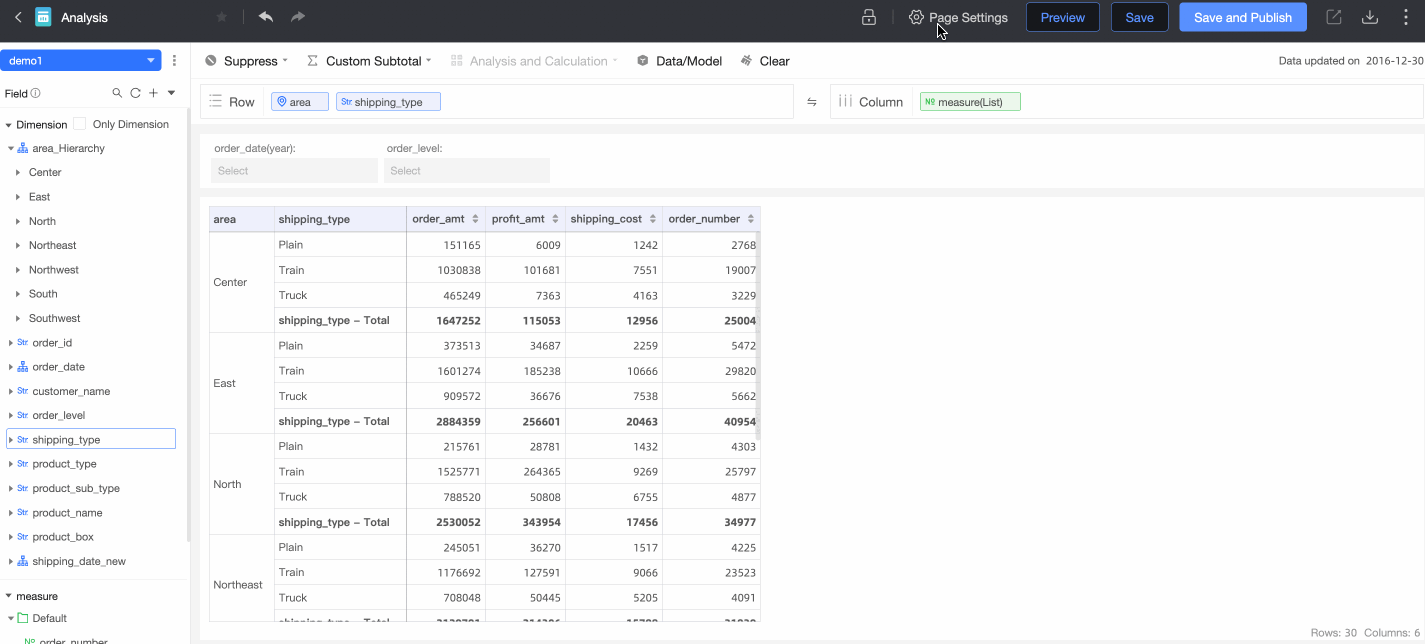Click the download icon in header
The image size is (1425, 644).
[1370, 17]
